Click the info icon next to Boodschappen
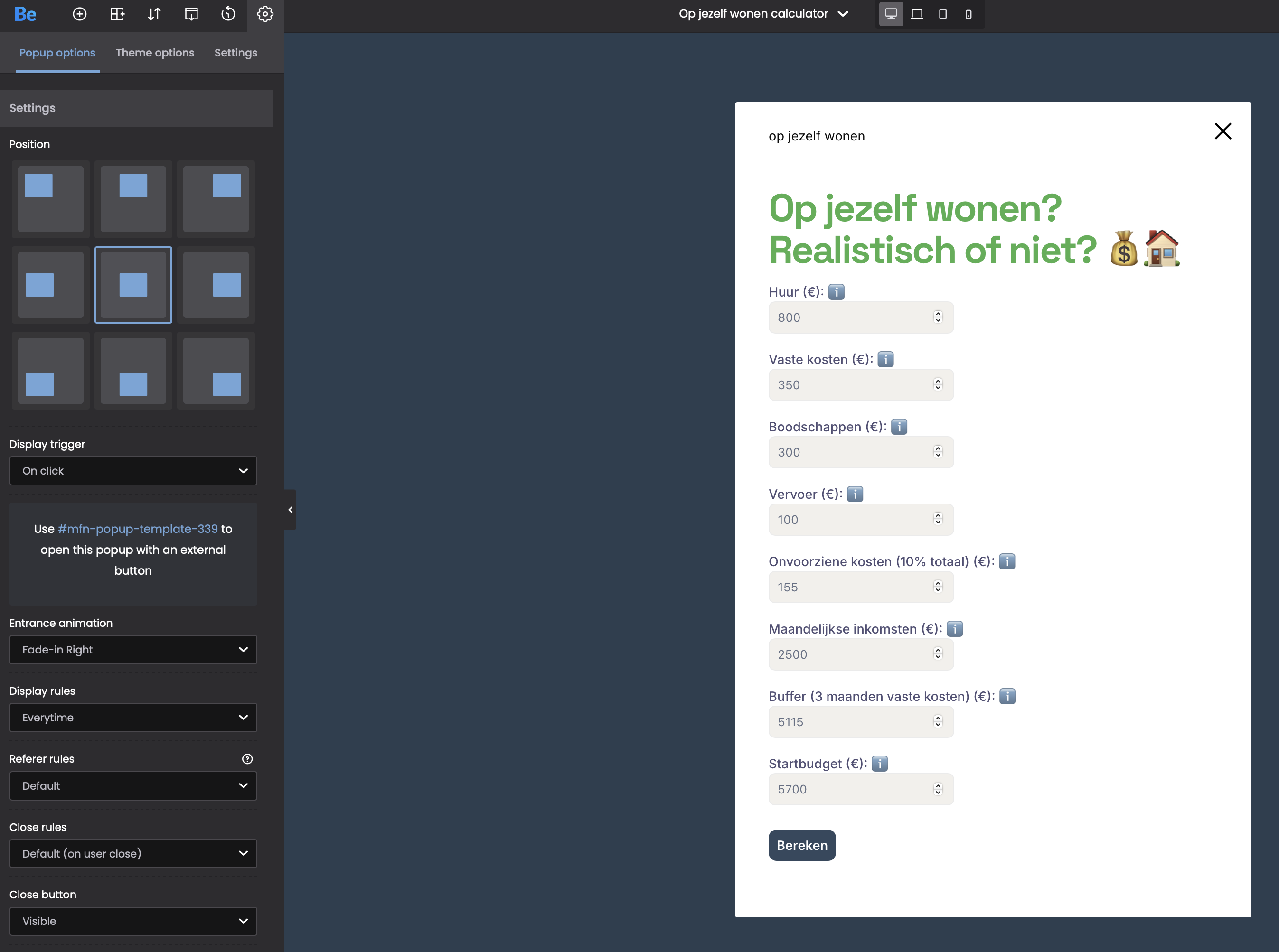The image size is (1279, 952). click(x=899, y=427)
